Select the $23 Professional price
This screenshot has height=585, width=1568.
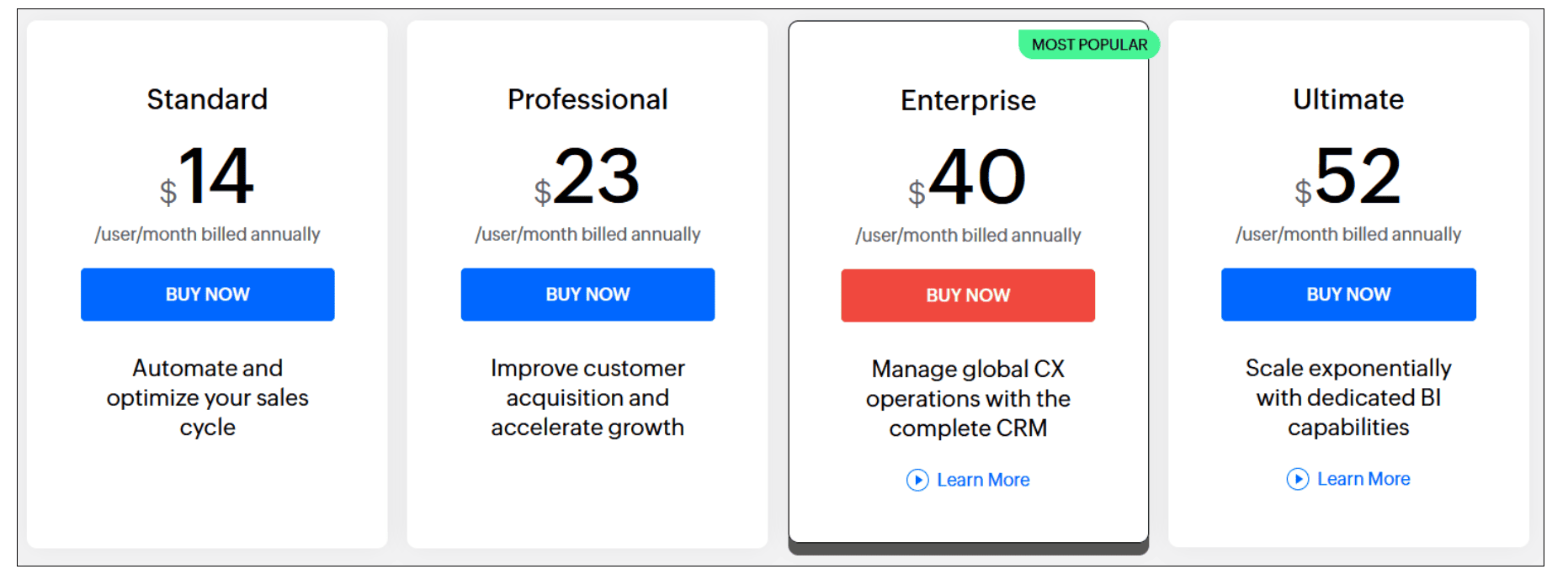[x=587, y=176]
